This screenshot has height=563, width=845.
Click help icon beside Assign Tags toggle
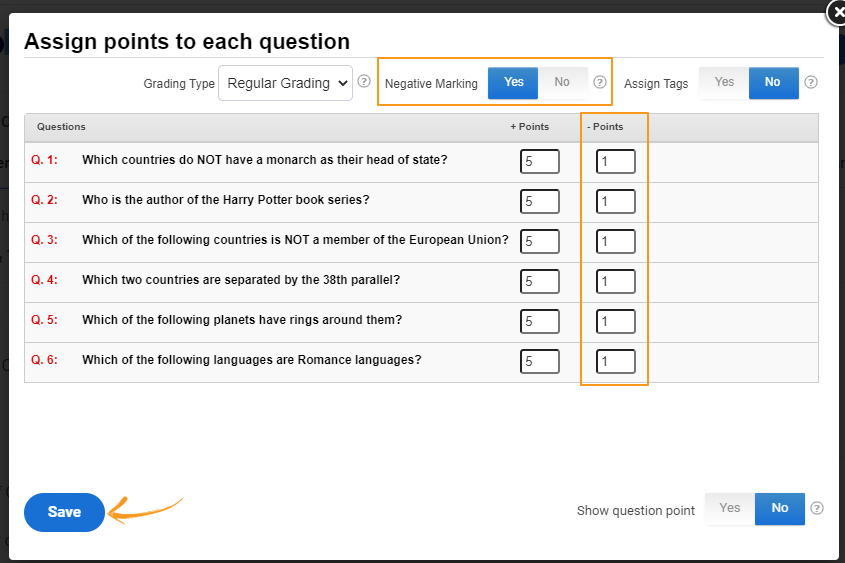point(811,83)
